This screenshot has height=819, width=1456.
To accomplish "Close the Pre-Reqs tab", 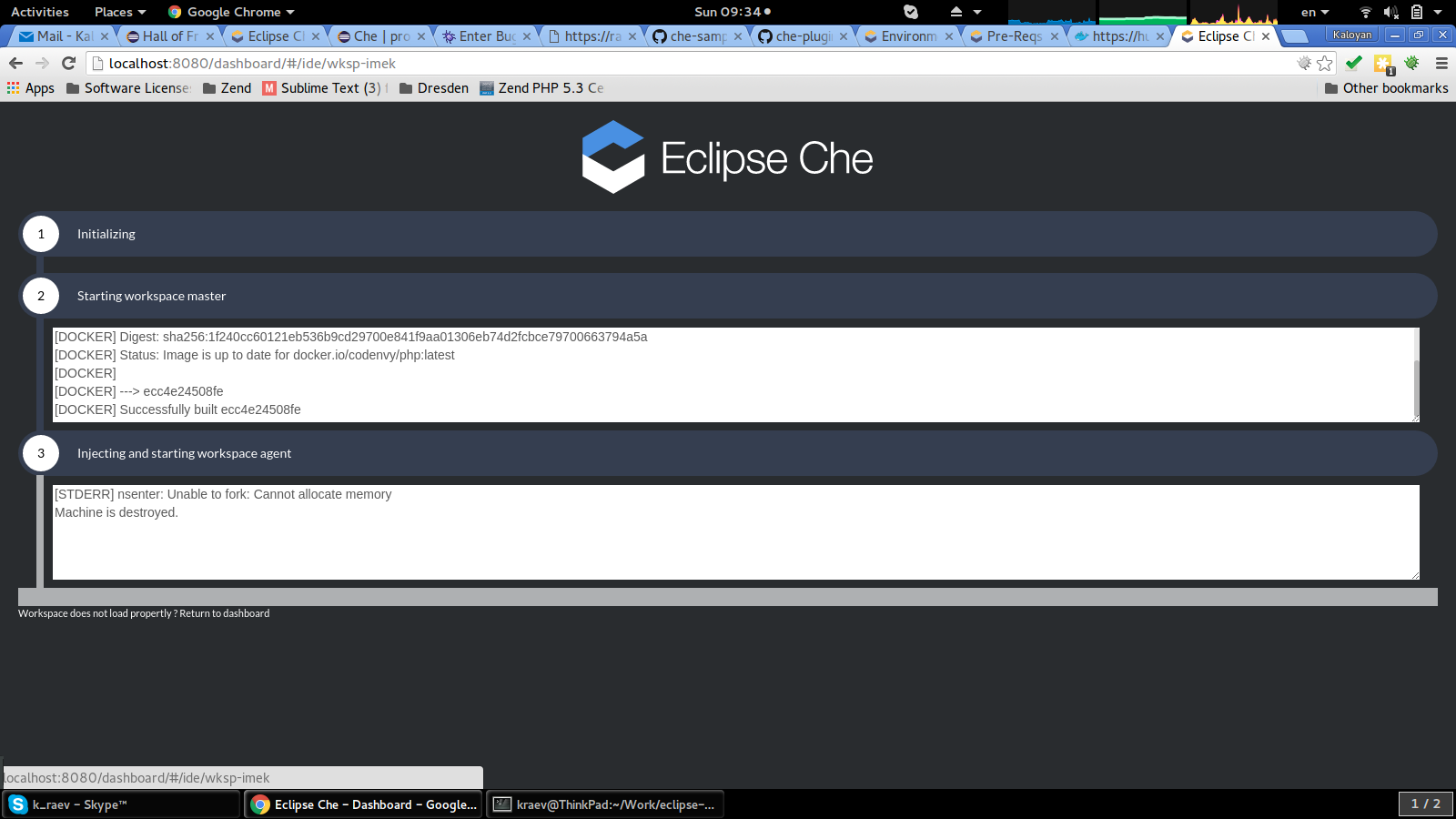I will 1055,36.
